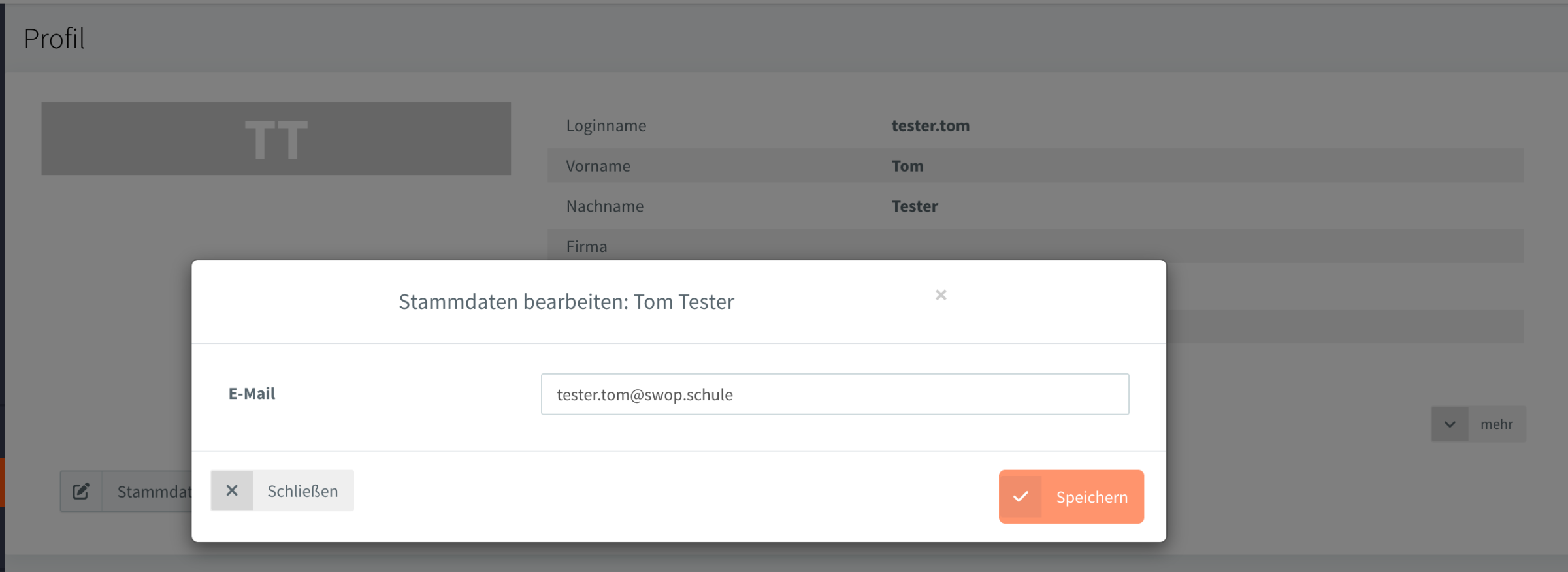Click the Profil page heading
The width and height of the screenshot is (1568, 572).
[x=54, y=39]
